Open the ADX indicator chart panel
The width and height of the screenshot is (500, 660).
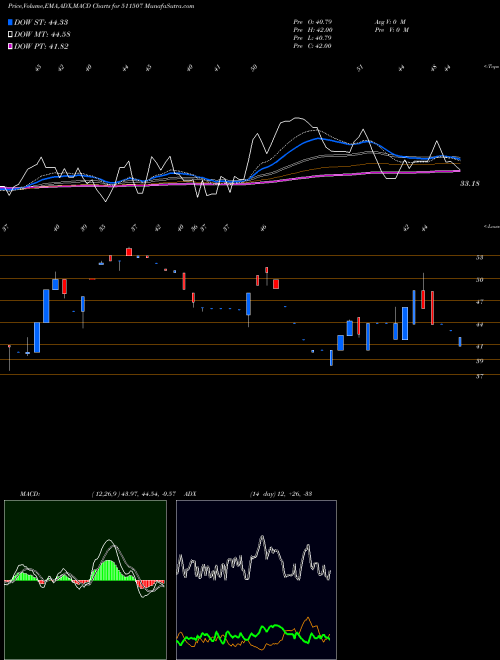pos(256,580)
